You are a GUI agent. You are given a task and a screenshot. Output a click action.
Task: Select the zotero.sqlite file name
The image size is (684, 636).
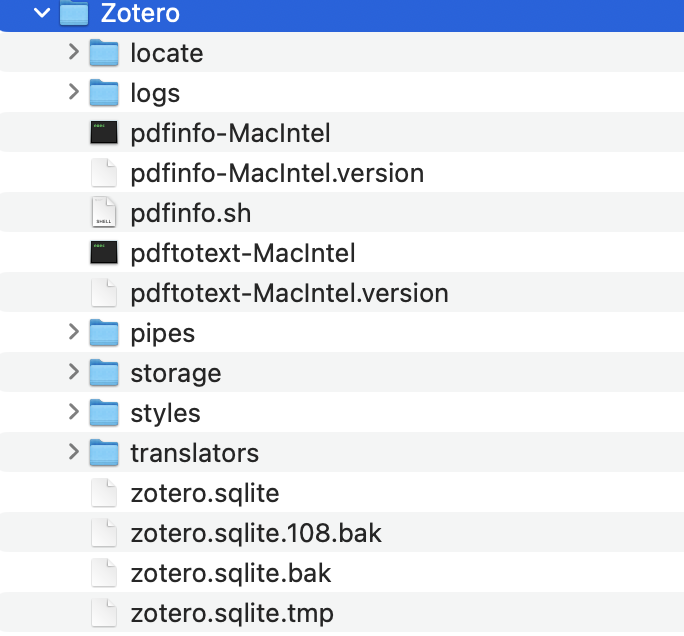(205, 494)
